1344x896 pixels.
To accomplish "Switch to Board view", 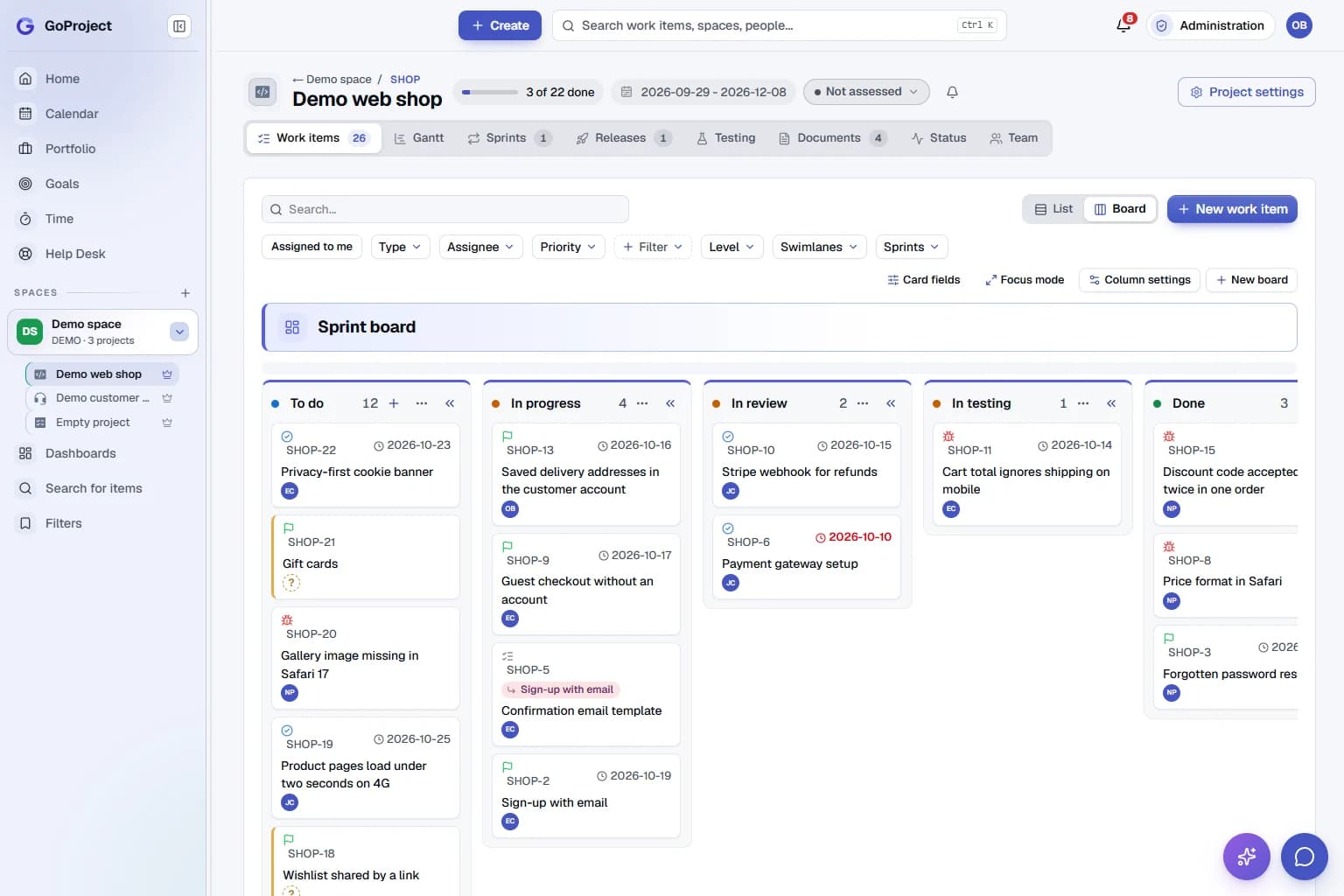I will [1120, 209].
